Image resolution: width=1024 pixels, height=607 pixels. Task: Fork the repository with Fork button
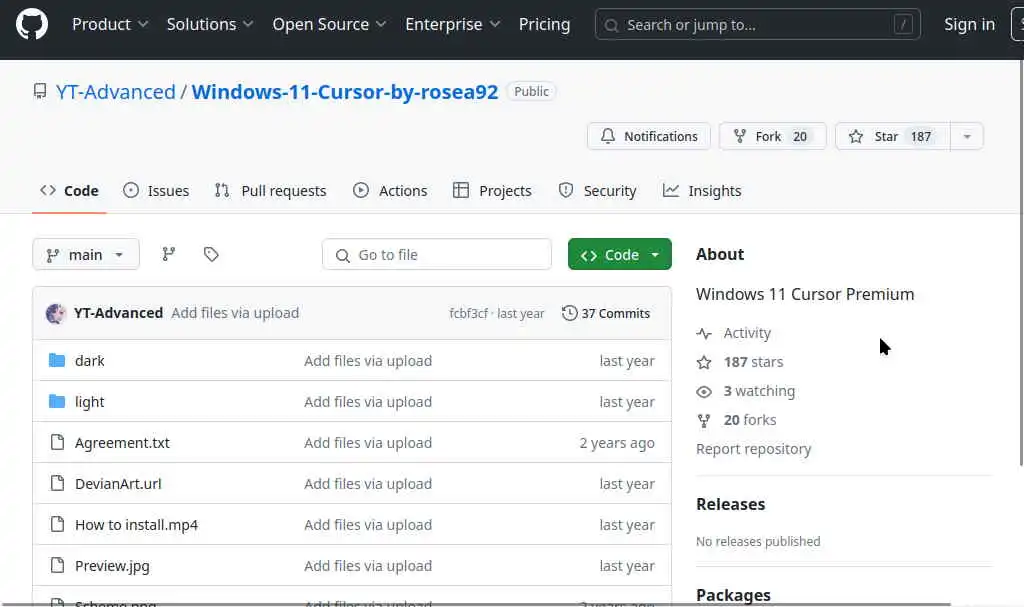(x=773, y=136)
